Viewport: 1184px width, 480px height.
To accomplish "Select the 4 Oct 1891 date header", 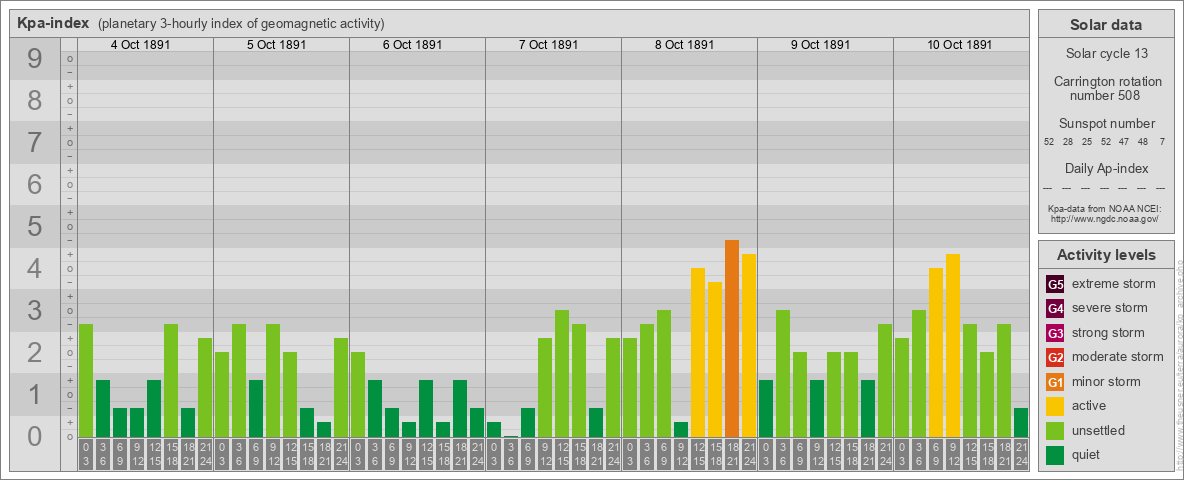I will [140, 45].
